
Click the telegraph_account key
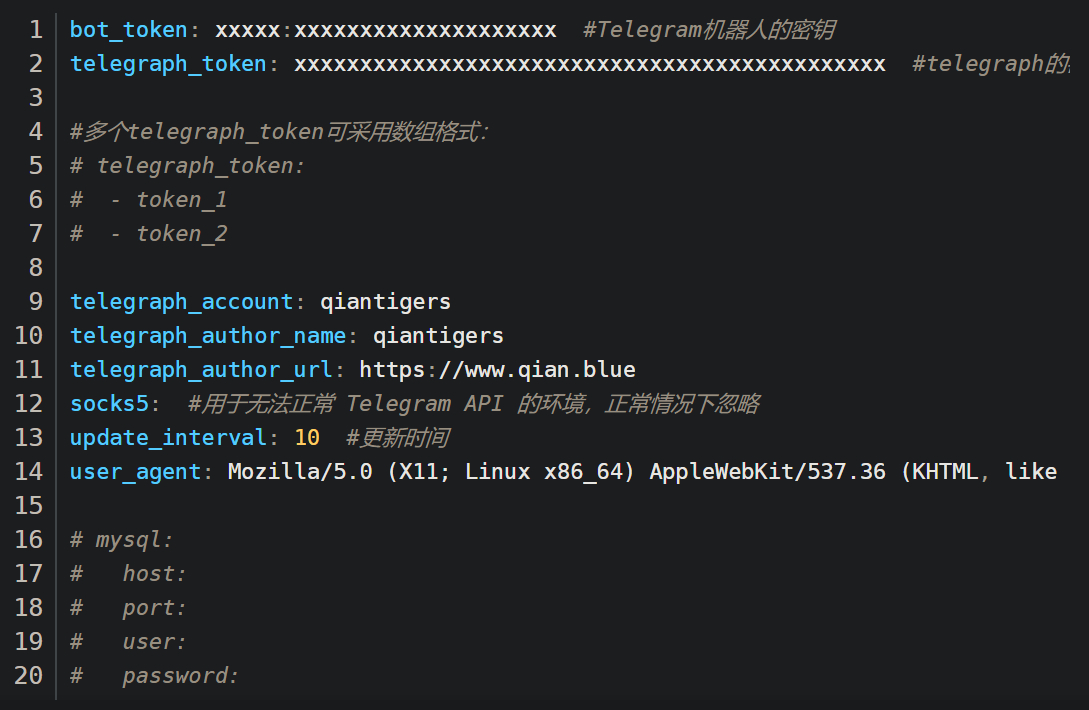[181, 302]
